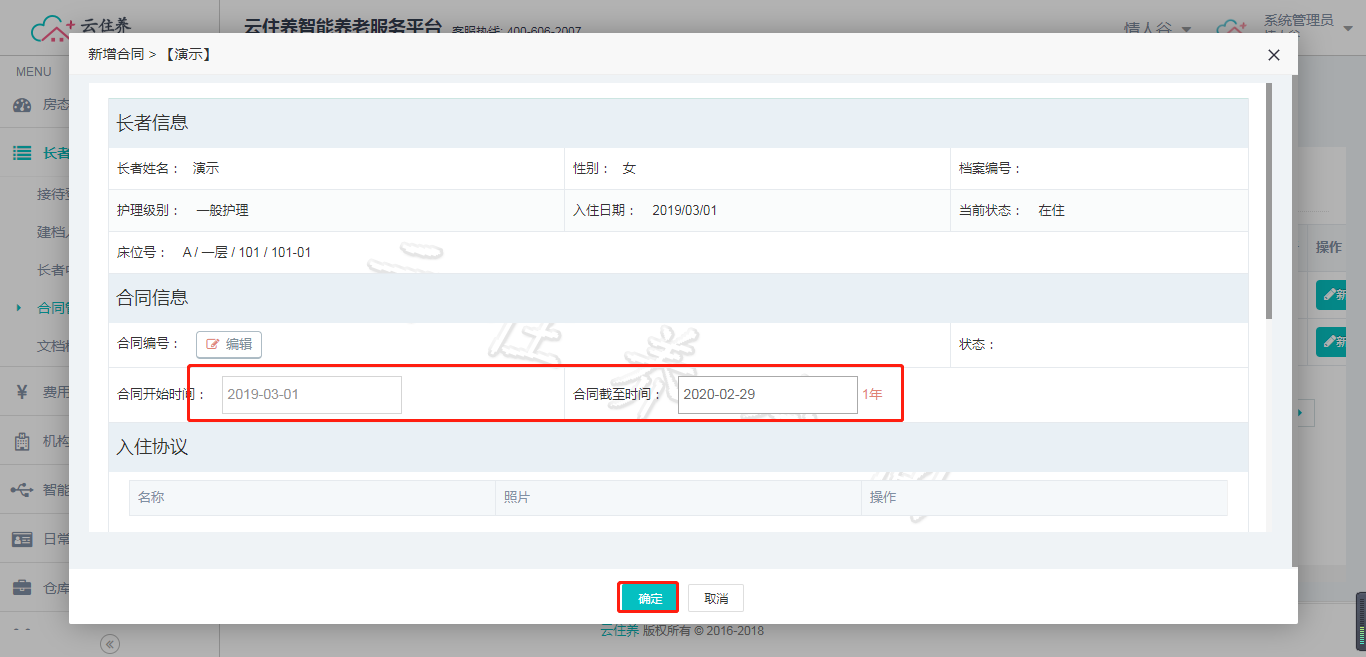Screen dimensions: 1366x657
Task: Click the 日常 ID card icon in sidebar
Action: [x=22, y=539]
